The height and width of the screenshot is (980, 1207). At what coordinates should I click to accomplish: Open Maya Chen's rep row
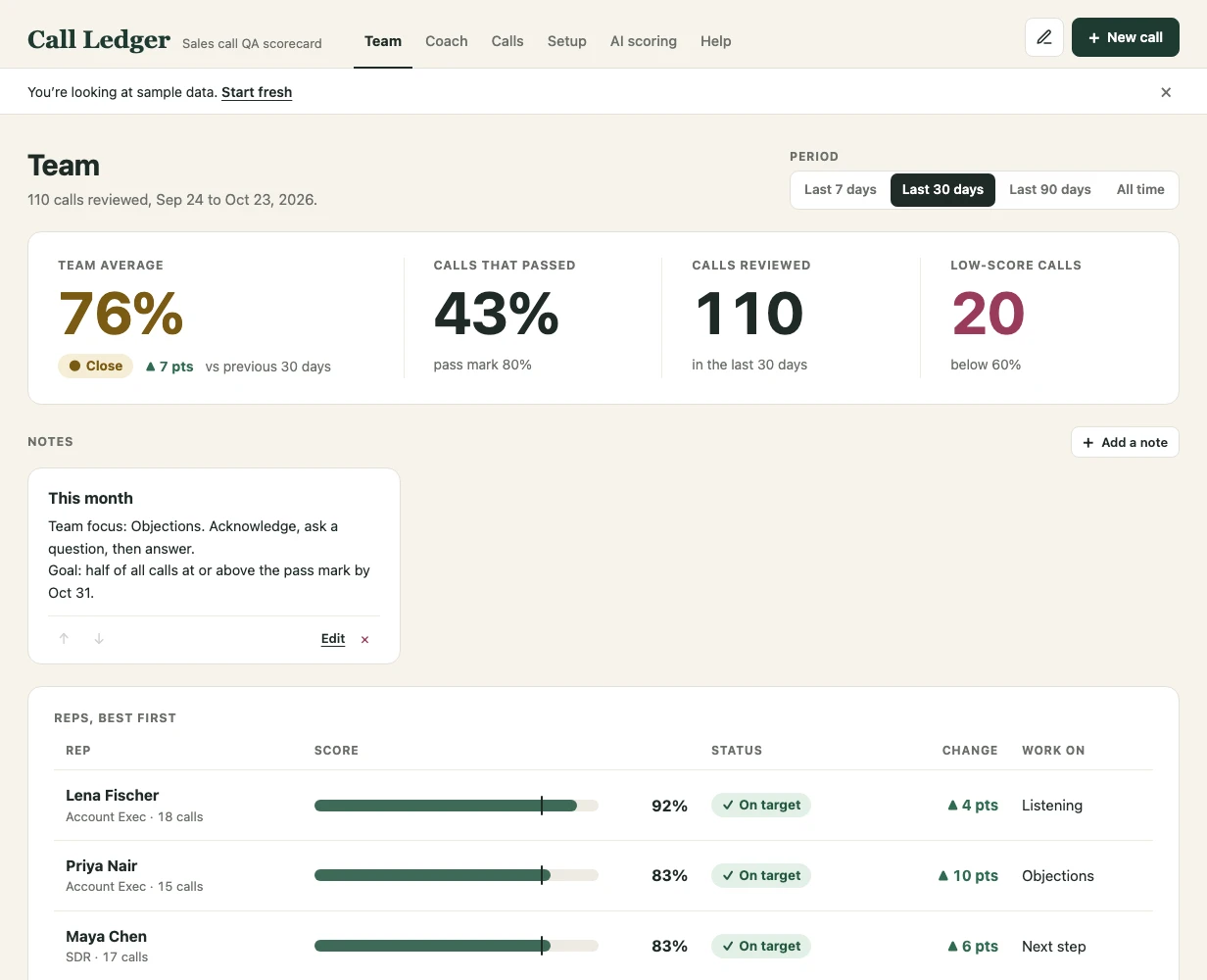603,946
